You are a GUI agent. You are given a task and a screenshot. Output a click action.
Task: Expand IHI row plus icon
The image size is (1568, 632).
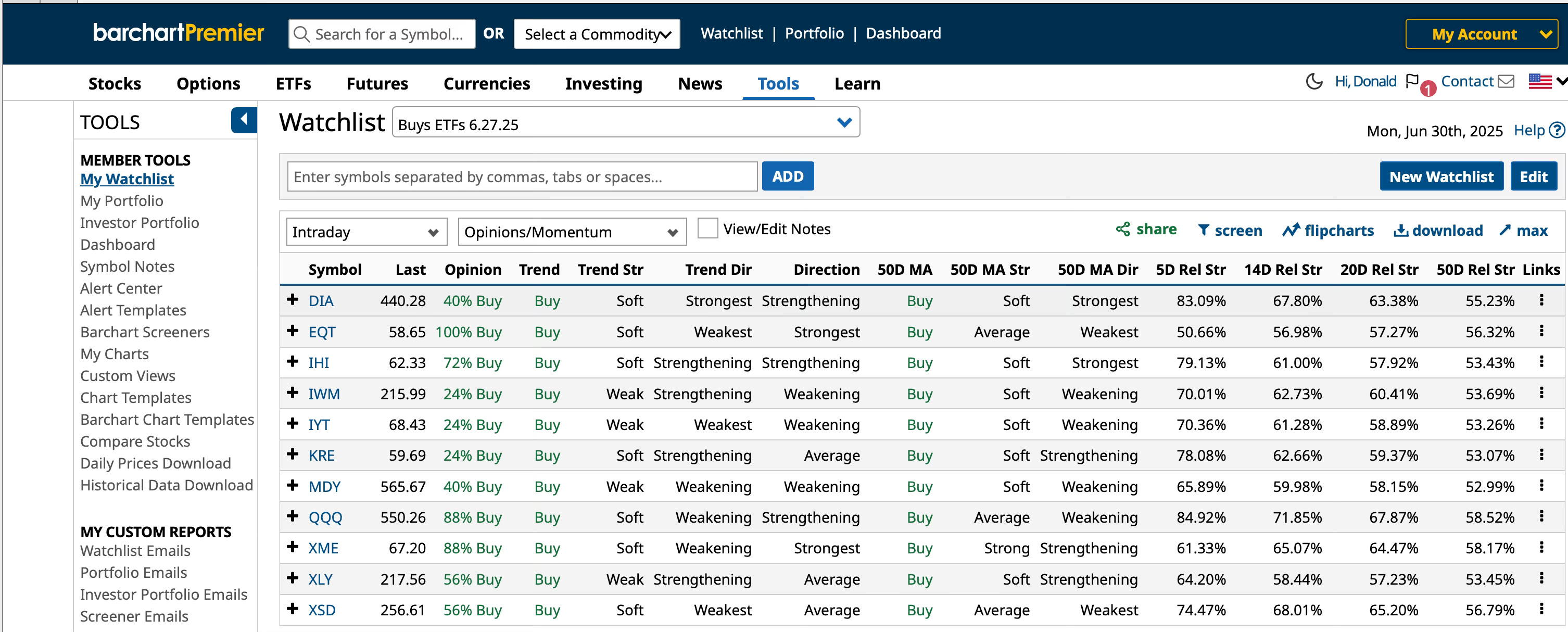click(x=293, y=362)
